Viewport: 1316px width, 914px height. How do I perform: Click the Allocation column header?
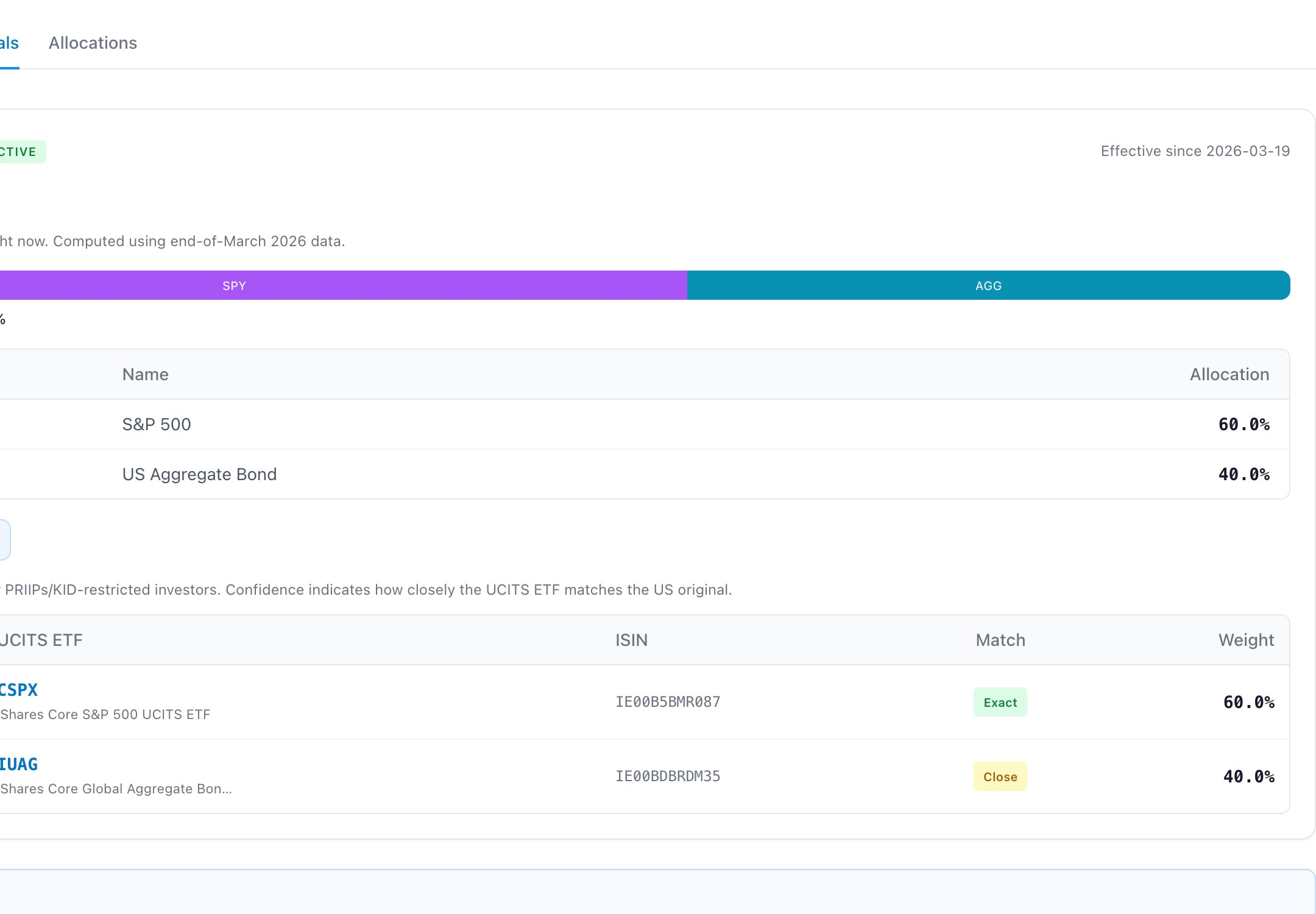click(1229, 374)
